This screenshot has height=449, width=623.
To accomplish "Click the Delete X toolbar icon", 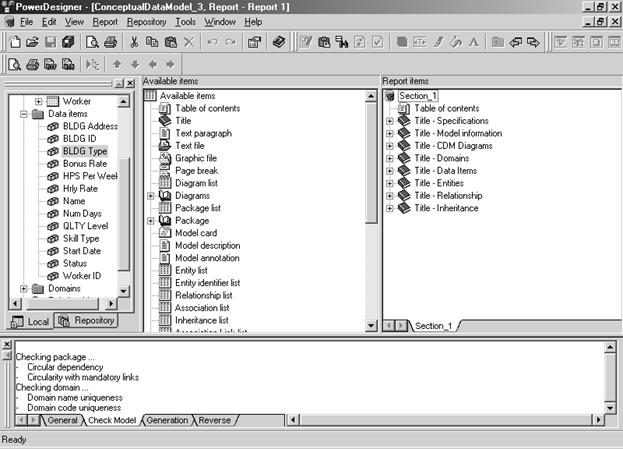I will coord(190,42).
